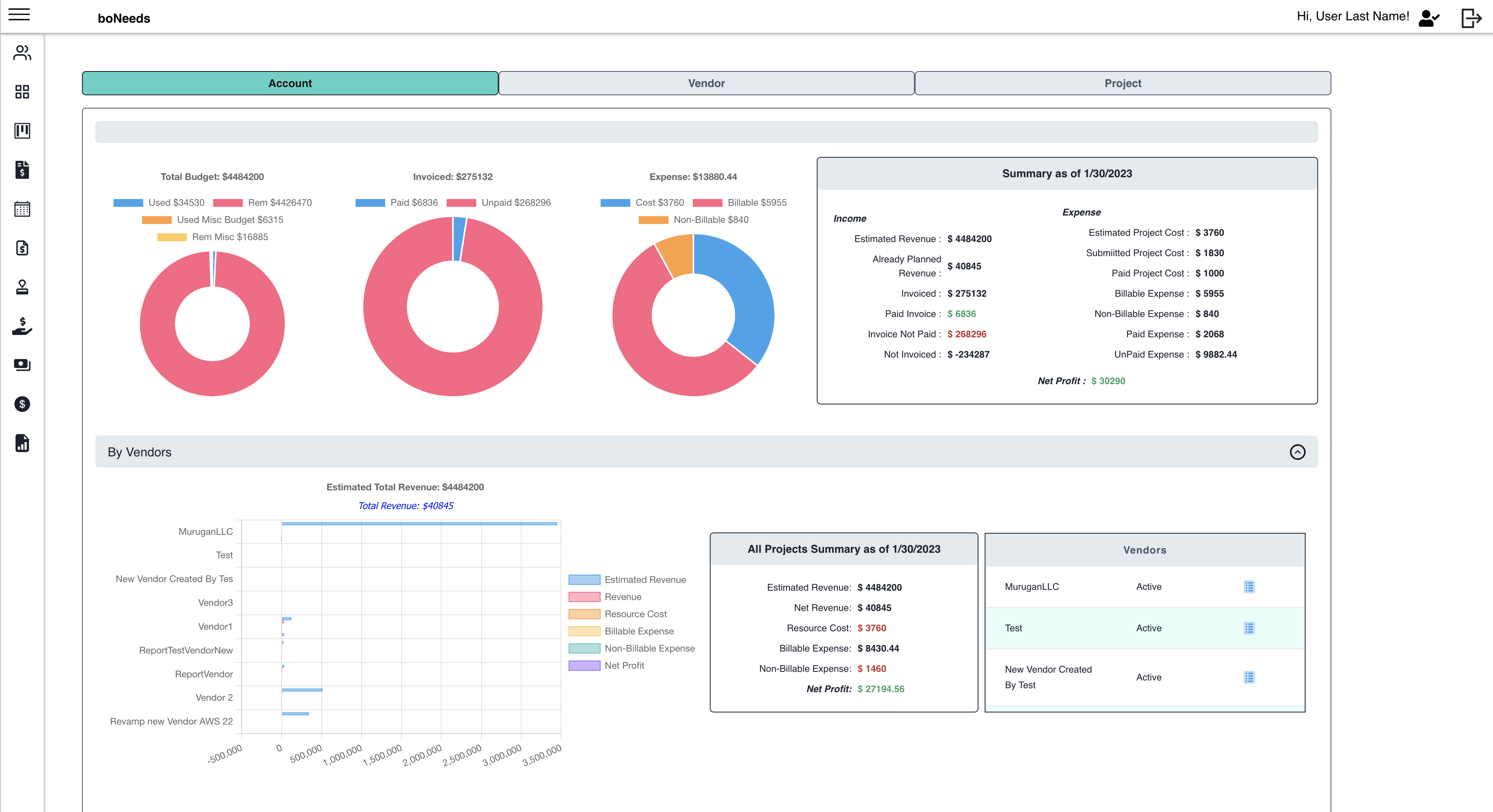Click the user profile check icon
Viewport: 1493px width, 812px height.
pos(1428,18)
